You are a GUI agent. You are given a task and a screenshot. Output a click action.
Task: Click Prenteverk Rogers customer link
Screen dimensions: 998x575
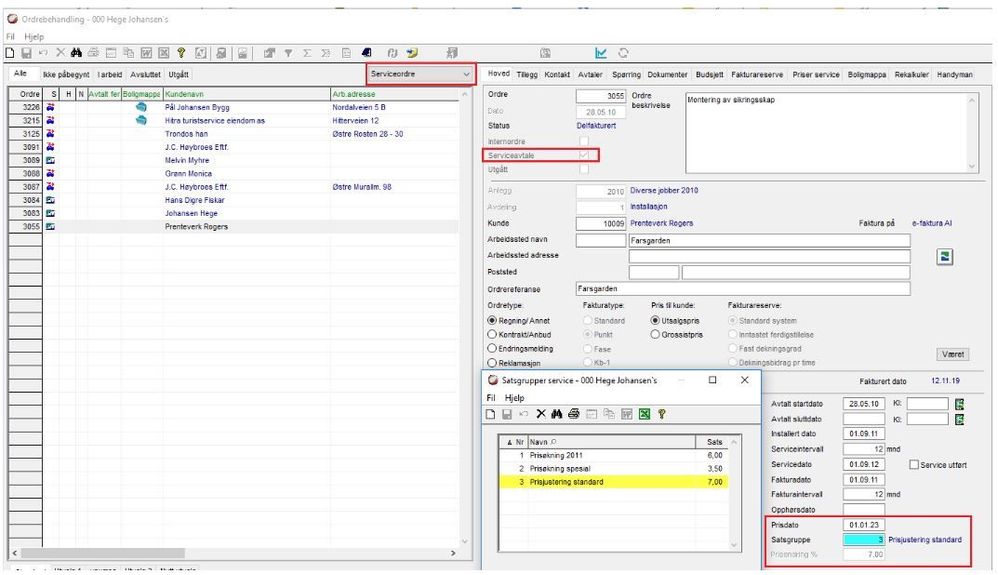[x=661, y=224]
